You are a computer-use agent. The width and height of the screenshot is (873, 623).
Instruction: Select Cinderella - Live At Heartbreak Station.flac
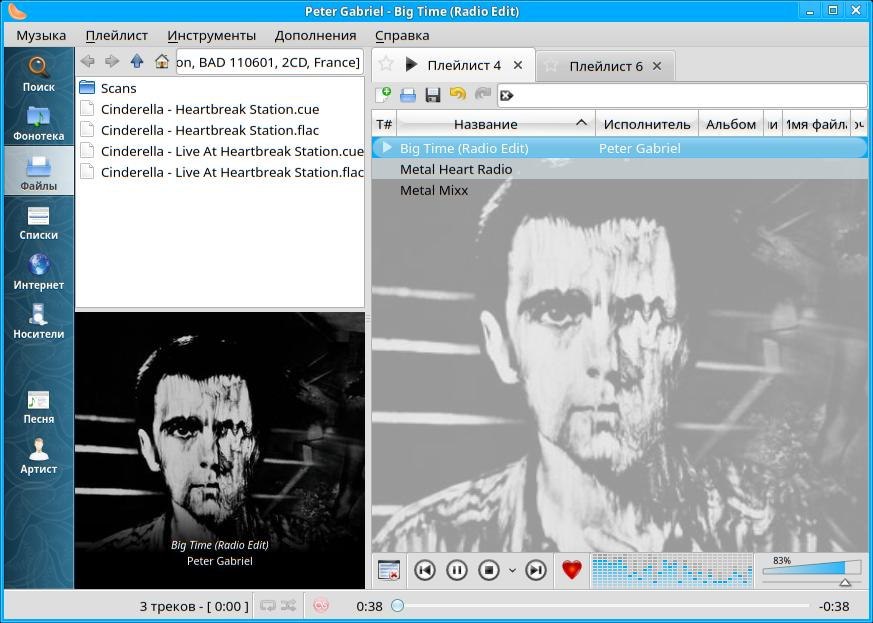220,173
